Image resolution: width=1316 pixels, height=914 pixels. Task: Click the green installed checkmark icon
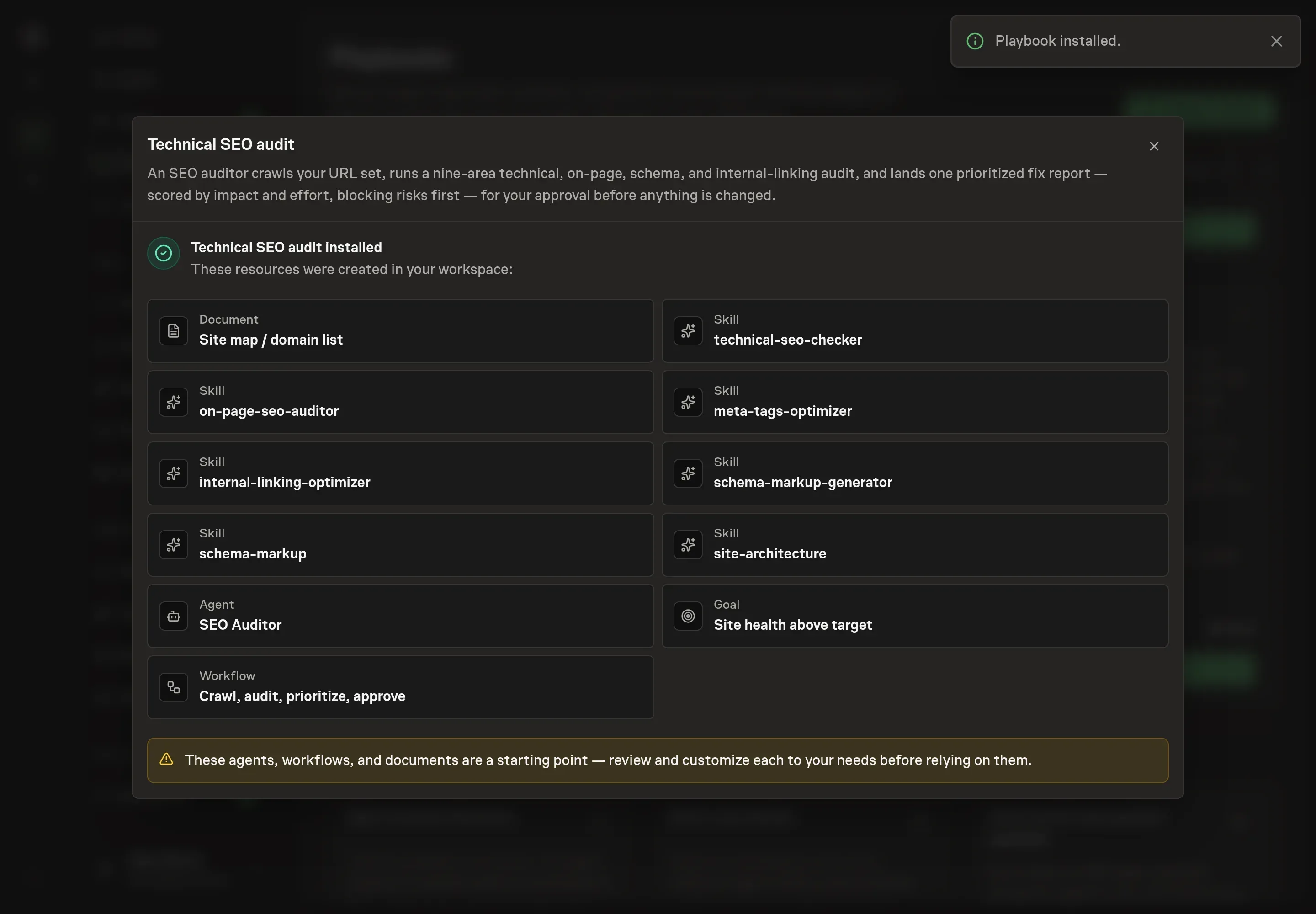click(x=164, y=253)
